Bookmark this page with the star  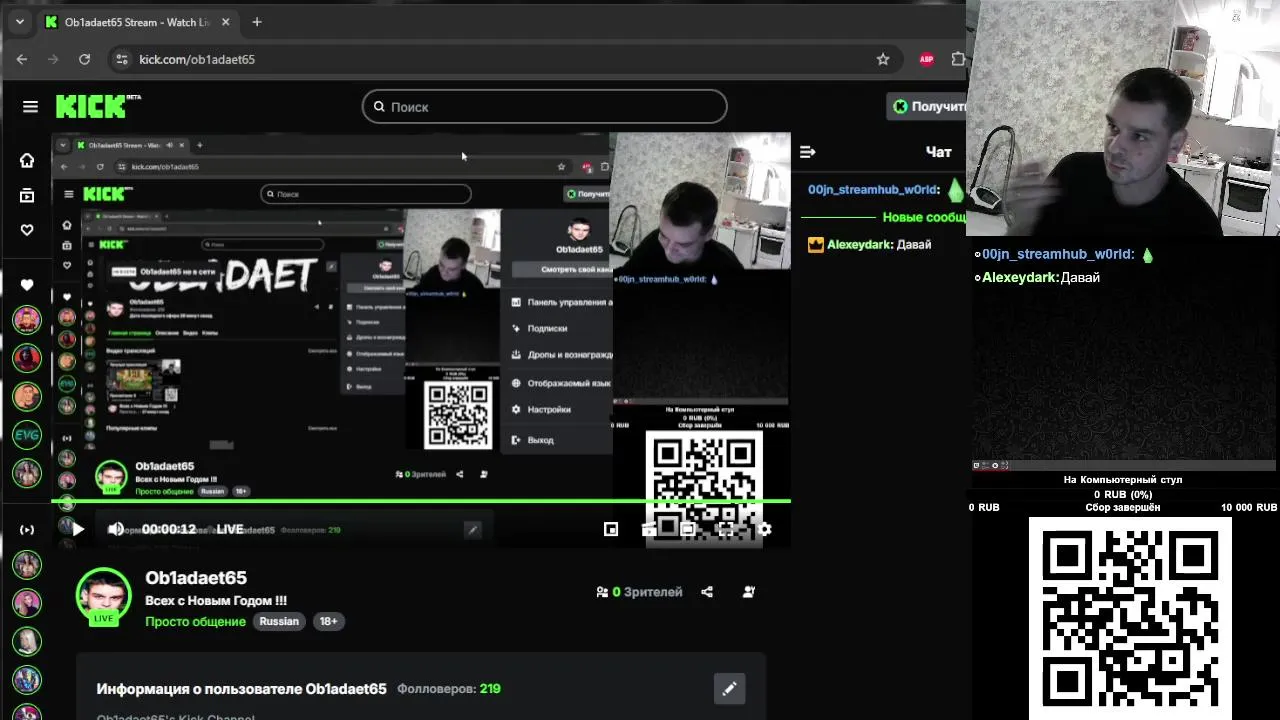point(883,59)
